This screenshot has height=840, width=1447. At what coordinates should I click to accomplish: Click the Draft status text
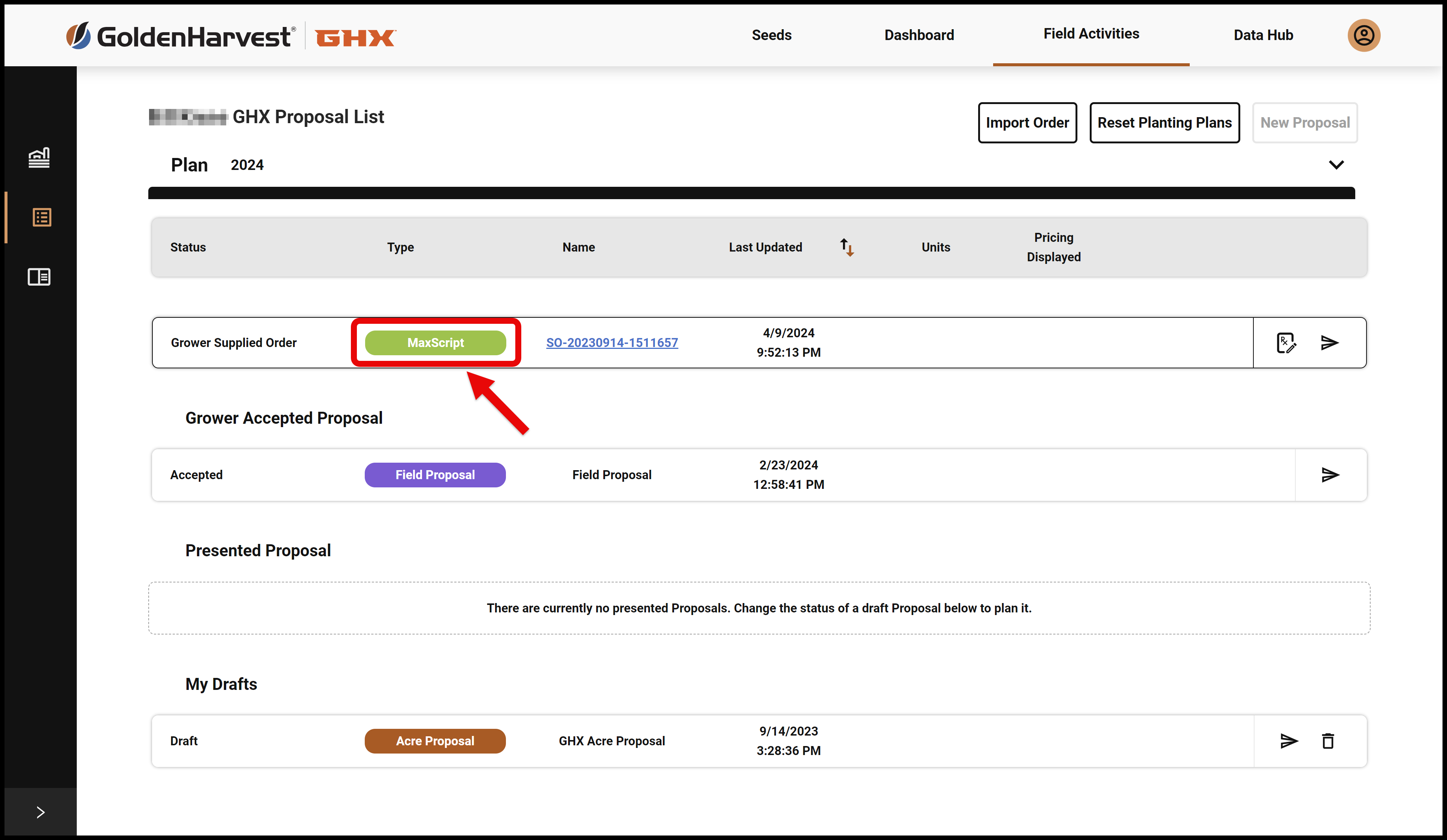pos(184,741)
